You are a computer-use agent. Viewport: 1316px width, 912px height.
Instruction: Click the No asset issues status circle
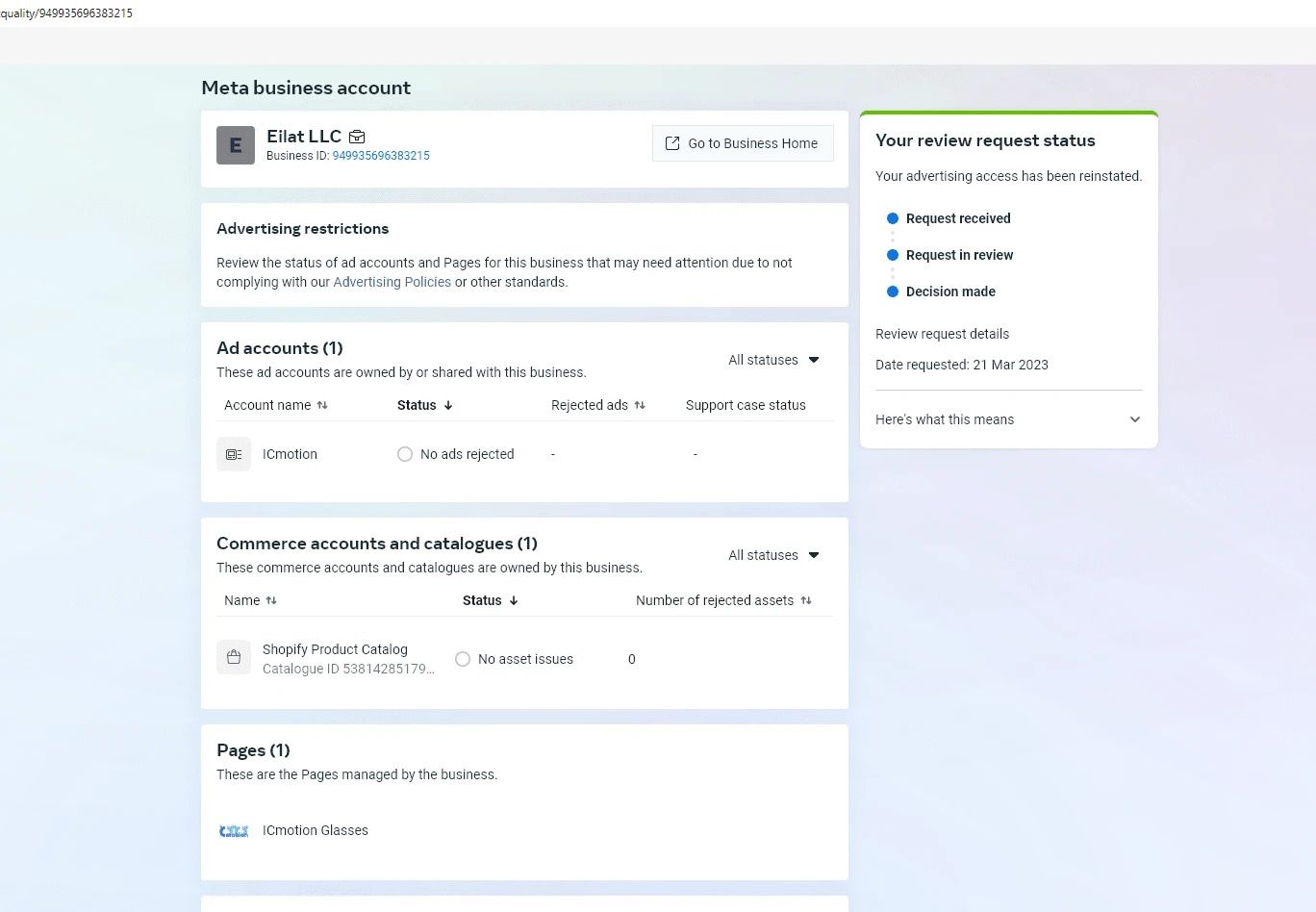[x=463, y=659]
